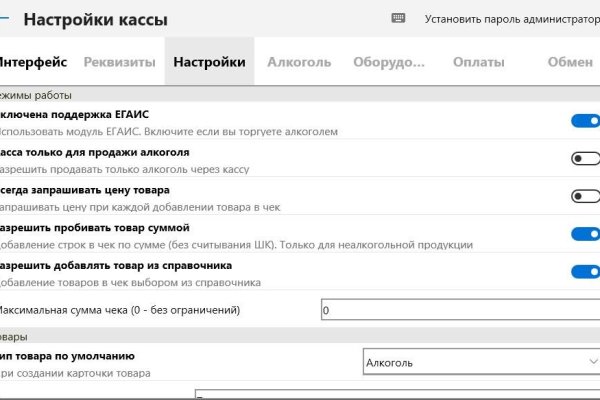Enable the alcohol-only sales toggle
The width and height of the screenshot is (600, 400).
(585, 159)
